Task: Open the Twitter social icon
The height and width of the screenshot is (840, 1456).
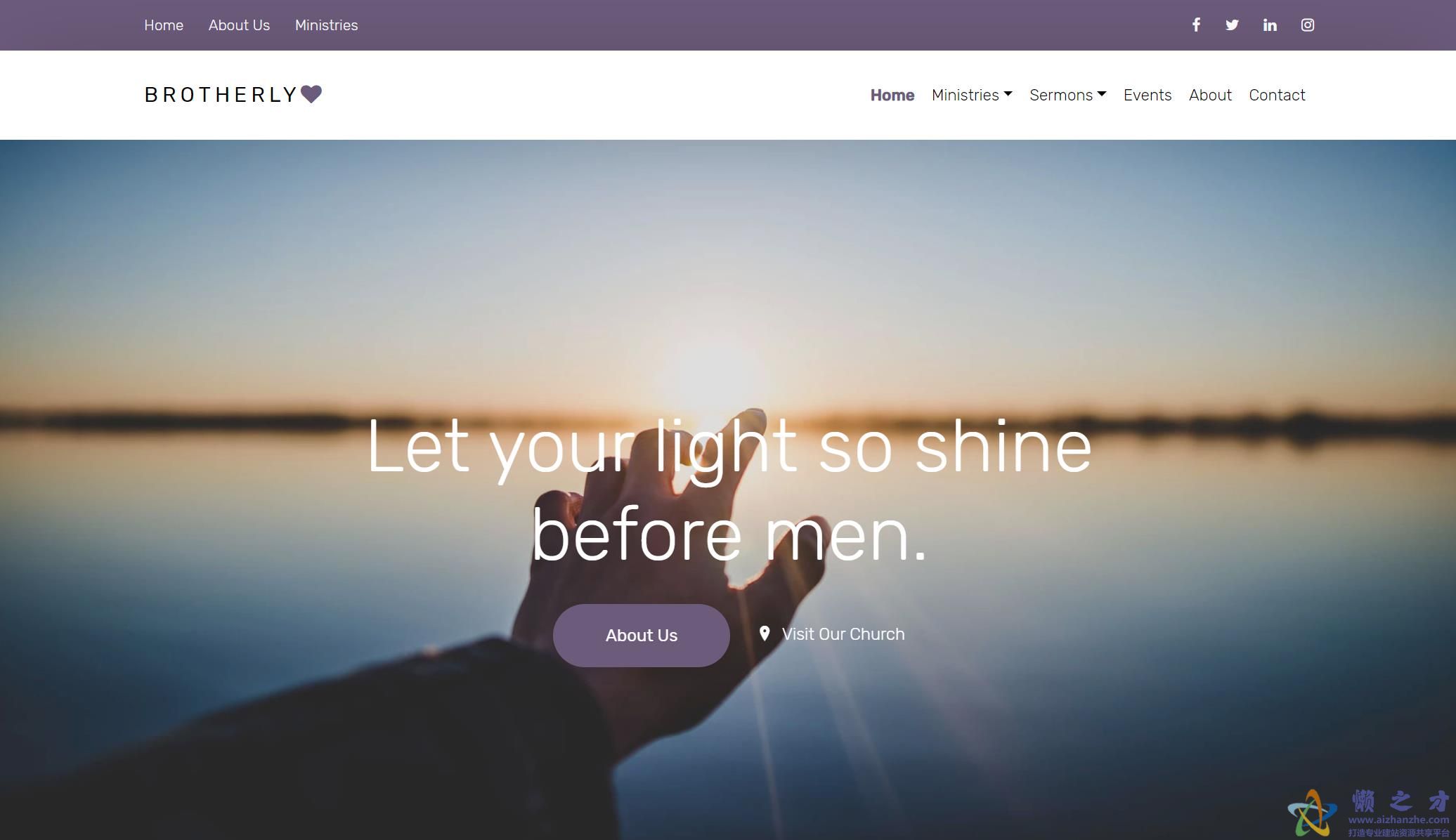Action: pyautogui.click(x=1232, y=25)
